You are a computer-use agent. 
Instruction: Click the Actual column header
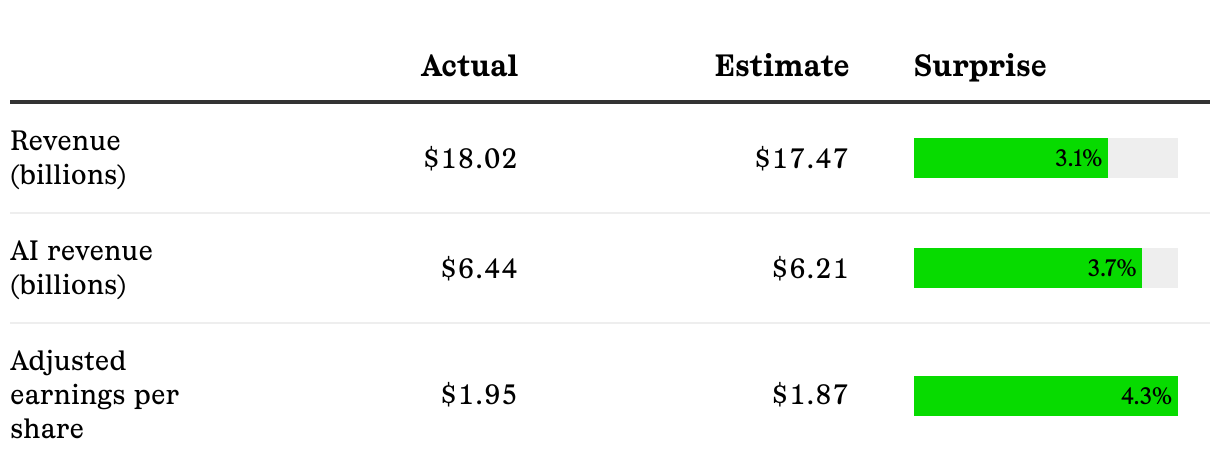tap(469, 66)
